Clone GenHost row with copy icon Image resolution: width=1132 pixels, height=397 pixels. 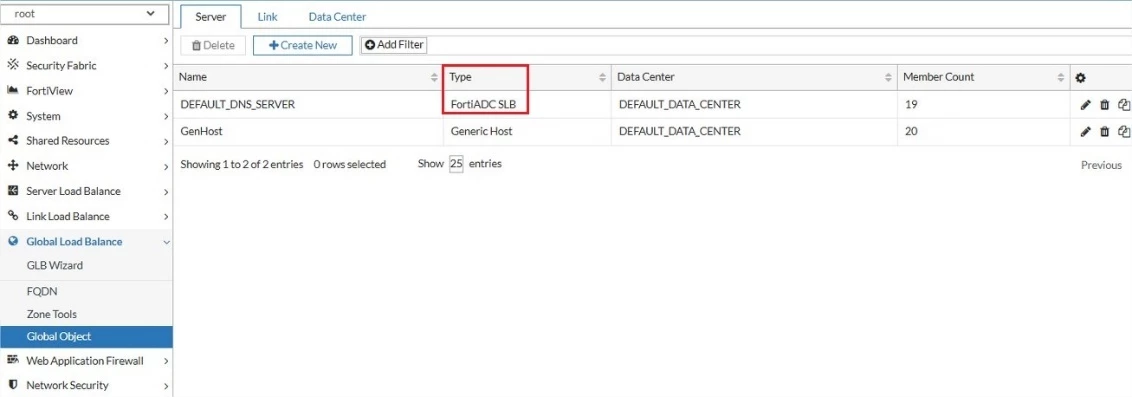(1123, 131)
